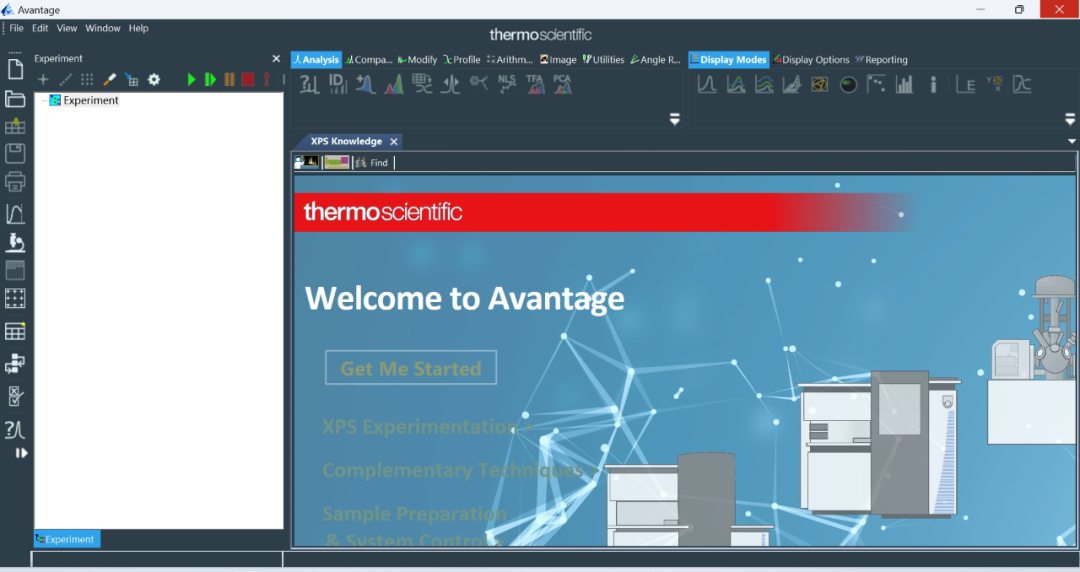
Task: Click the NLS fitting icon
Action: tap(506, 84)
